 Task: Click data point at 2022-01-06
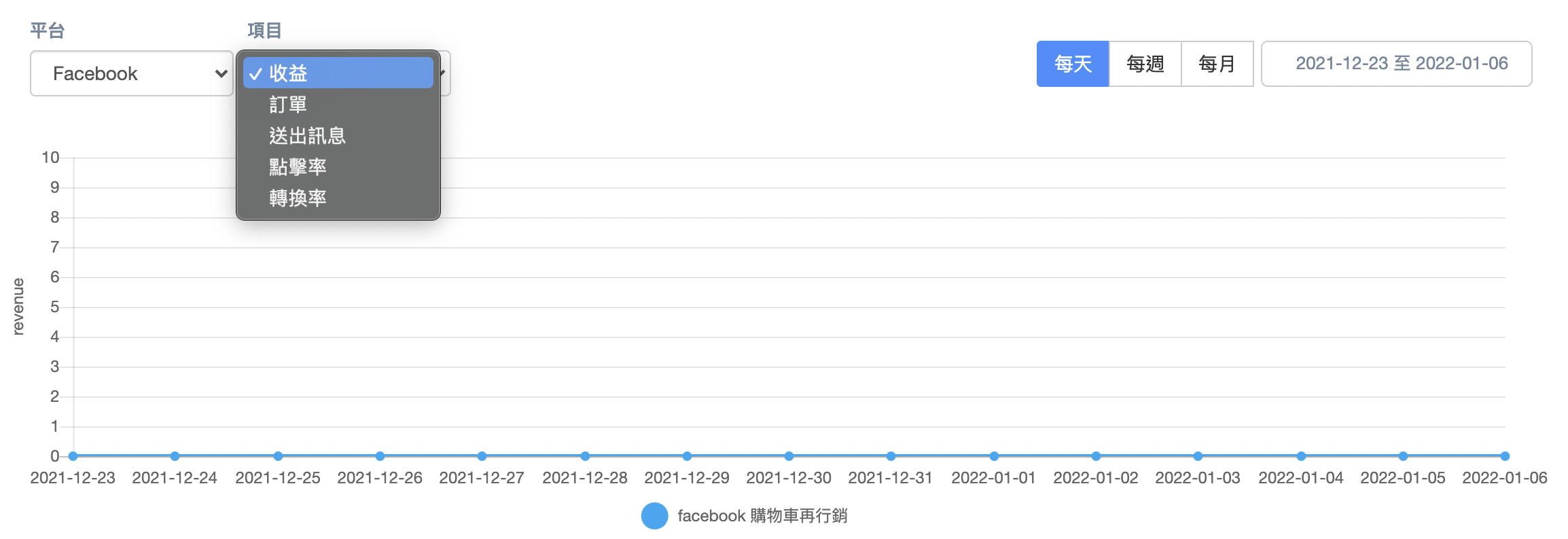coord(1505,456)
